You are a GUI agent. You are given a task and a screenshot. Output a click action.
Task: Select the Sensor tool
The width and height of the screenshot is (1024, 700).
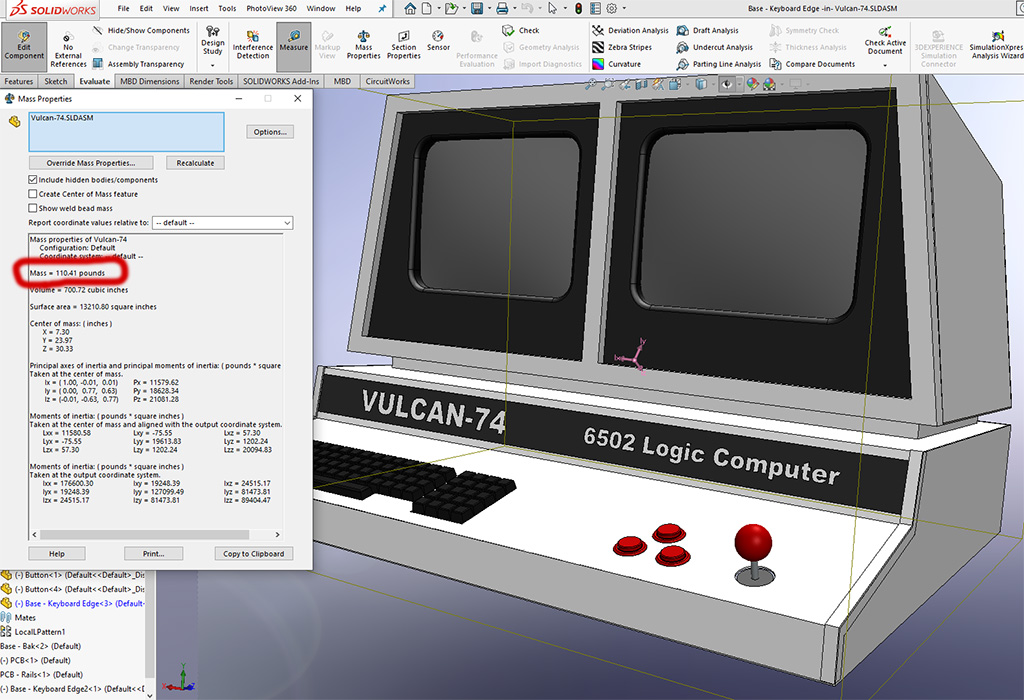coord(439,41)
